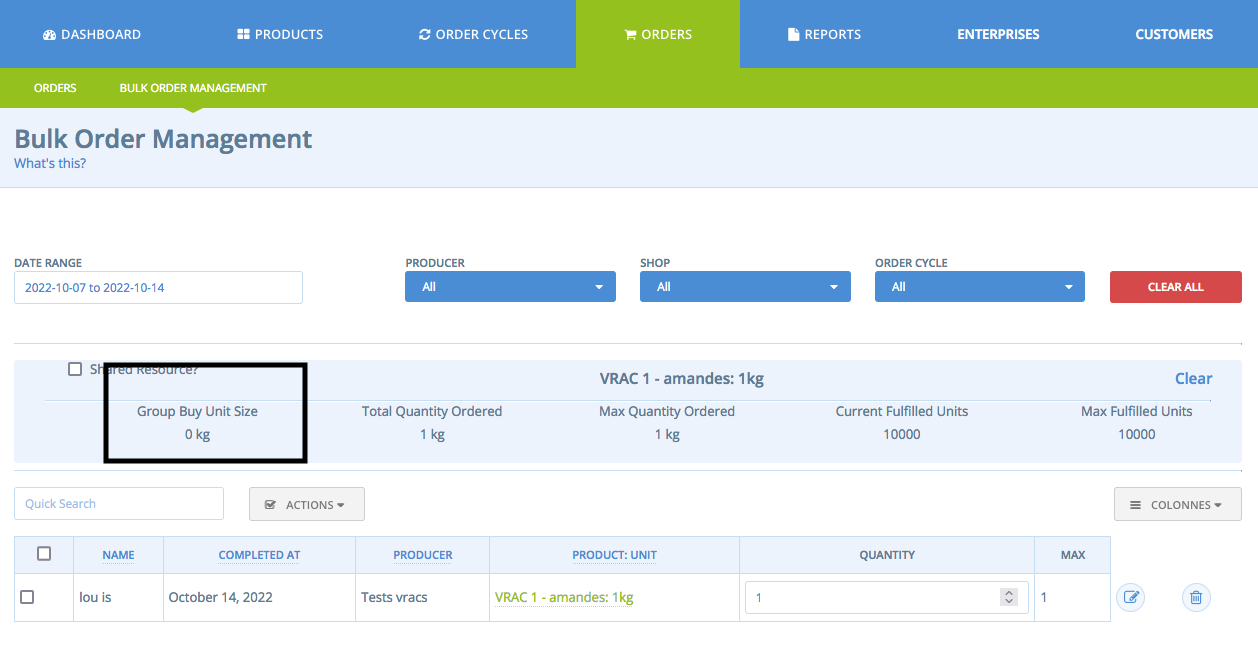The image size is (1258, 653).
Task: Increase quantity using the stepper arrows
Action: pos(1008,592)
